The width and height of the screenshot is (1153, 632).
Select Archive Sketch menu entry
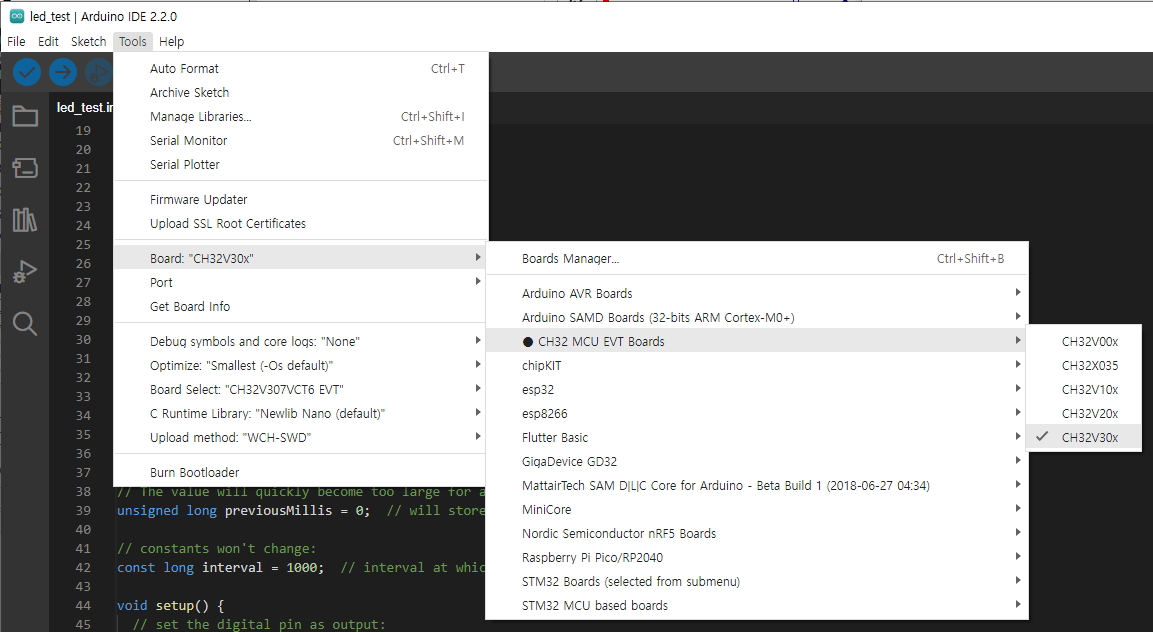301,93
